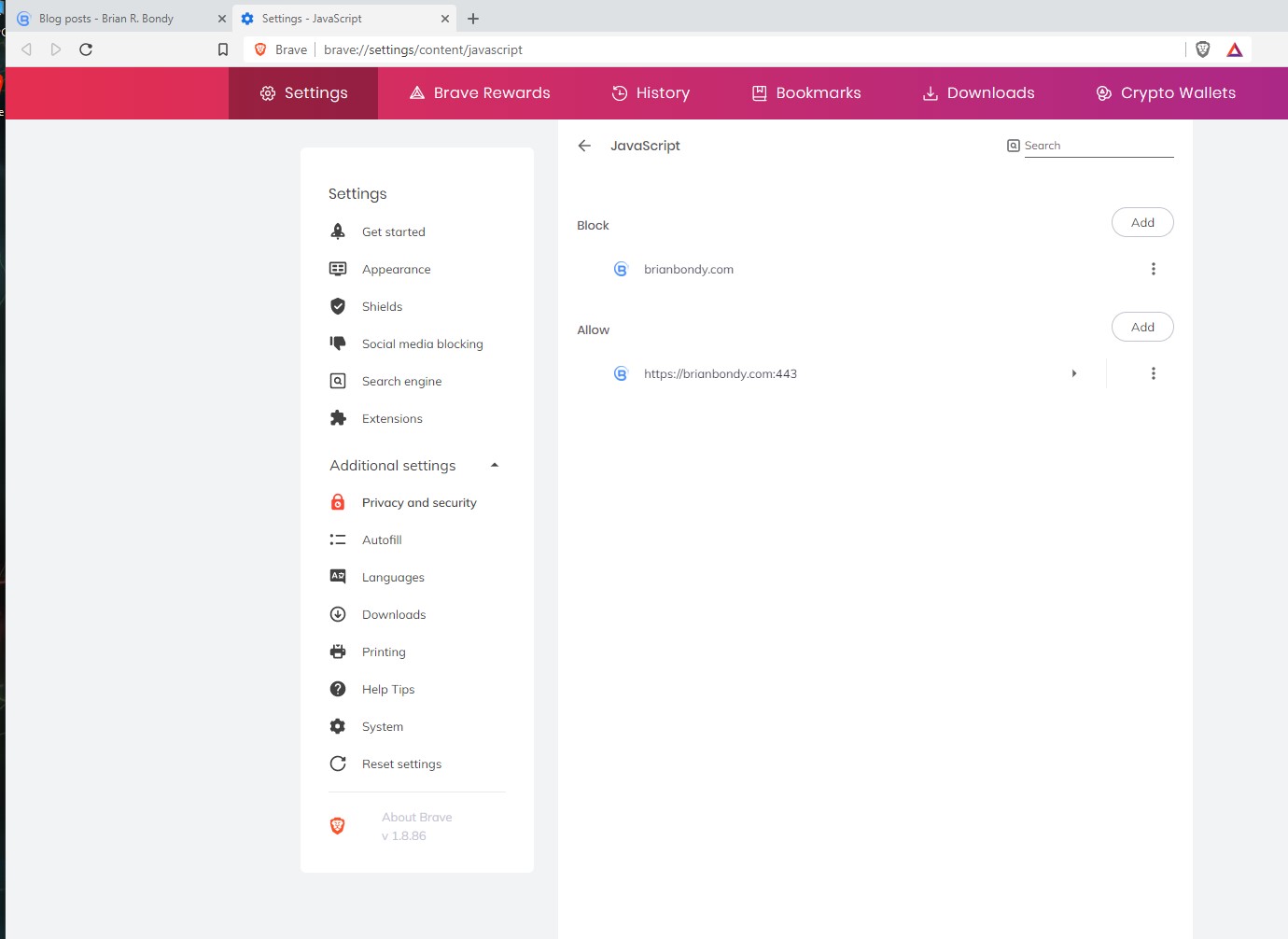Click the address bar URL brave://settings/content/javascript
This screenshot has height=939, width=1288.
(423, 49)
